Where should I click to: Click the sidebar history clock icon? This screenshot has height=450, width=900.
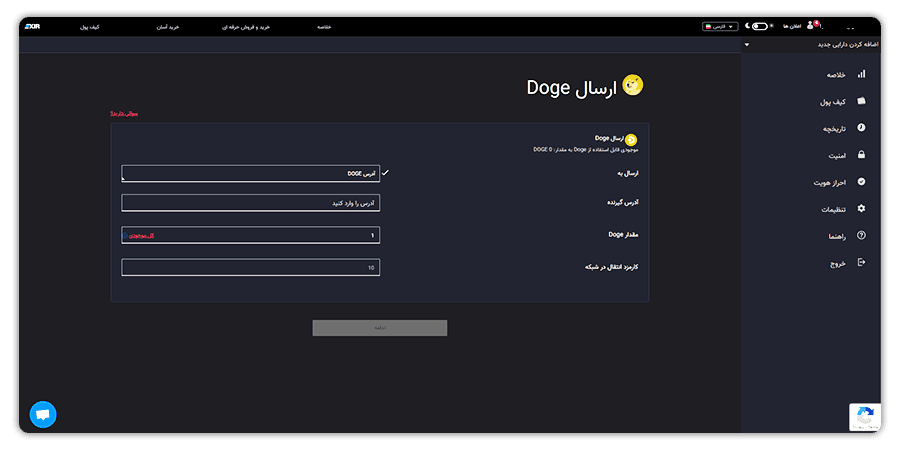coord(861,127)
